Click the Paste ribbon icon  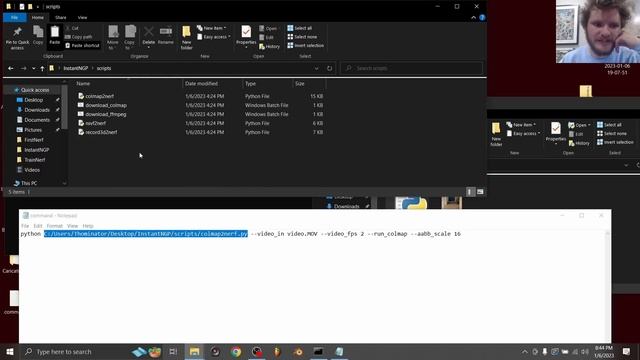click(x=55, y=36)
